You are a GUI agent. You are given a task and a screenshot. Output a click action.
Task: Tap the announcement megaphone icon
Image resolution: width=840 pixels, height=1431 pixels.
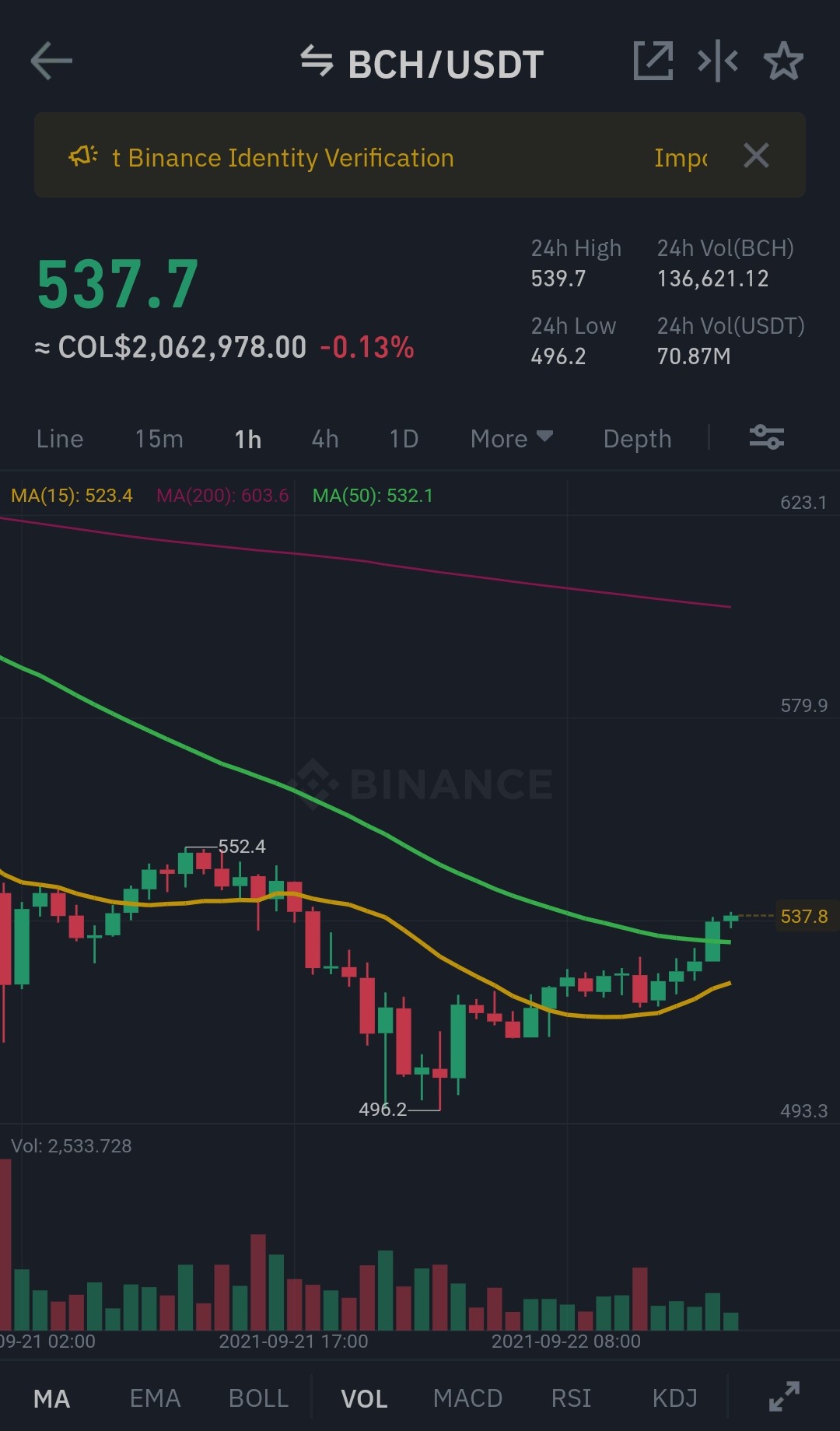point(83,156)
